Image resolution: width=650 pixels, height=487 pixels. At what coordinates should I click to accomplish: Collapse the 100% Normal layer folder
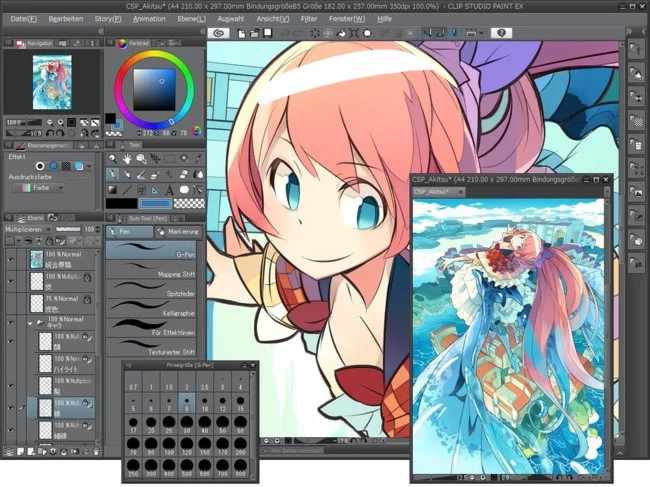coord(30,323)
